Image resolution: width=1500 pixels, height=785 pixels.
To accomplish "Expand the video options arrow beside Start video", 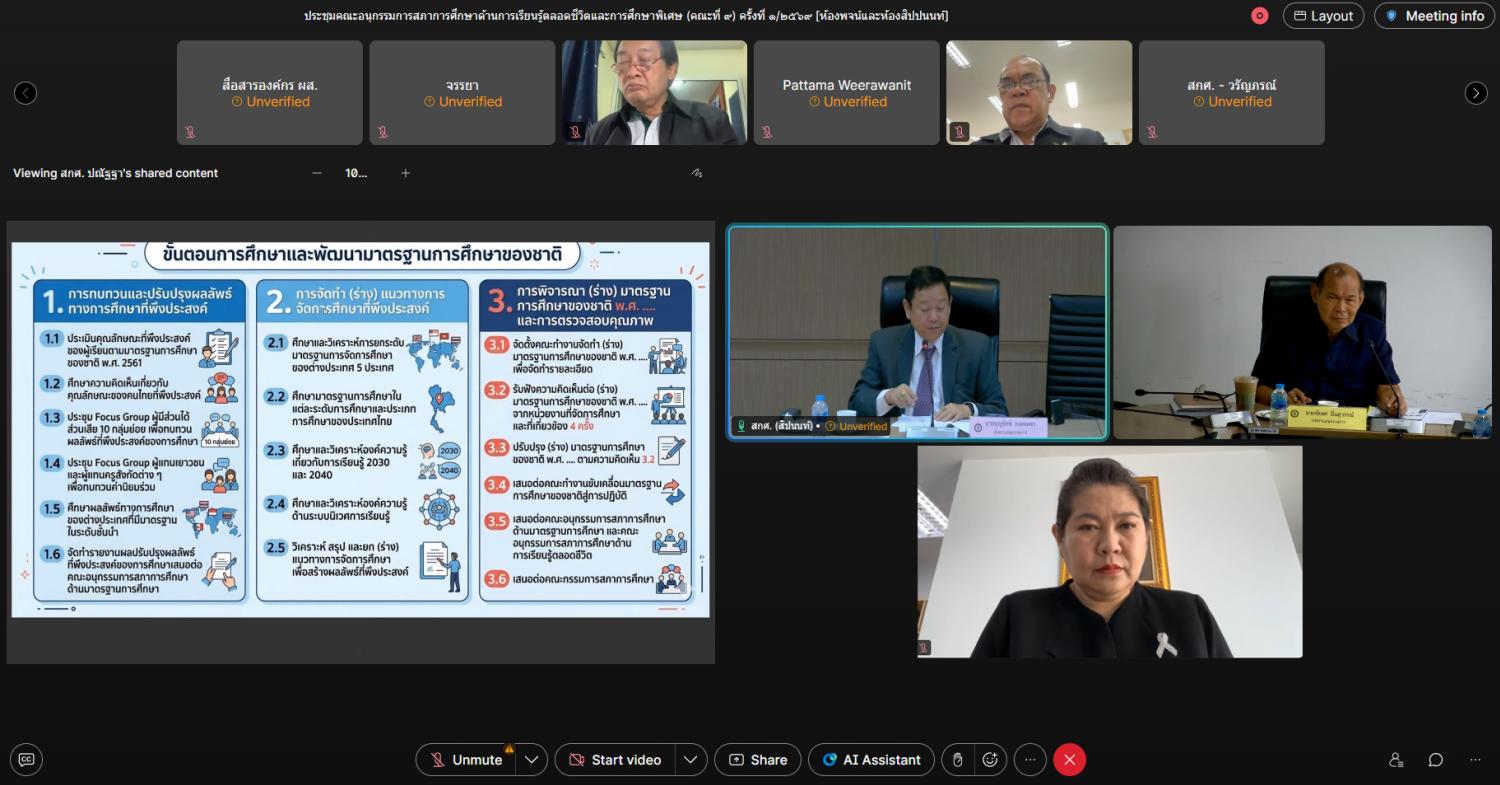I will pyautogui.click(x=690, y=760).
